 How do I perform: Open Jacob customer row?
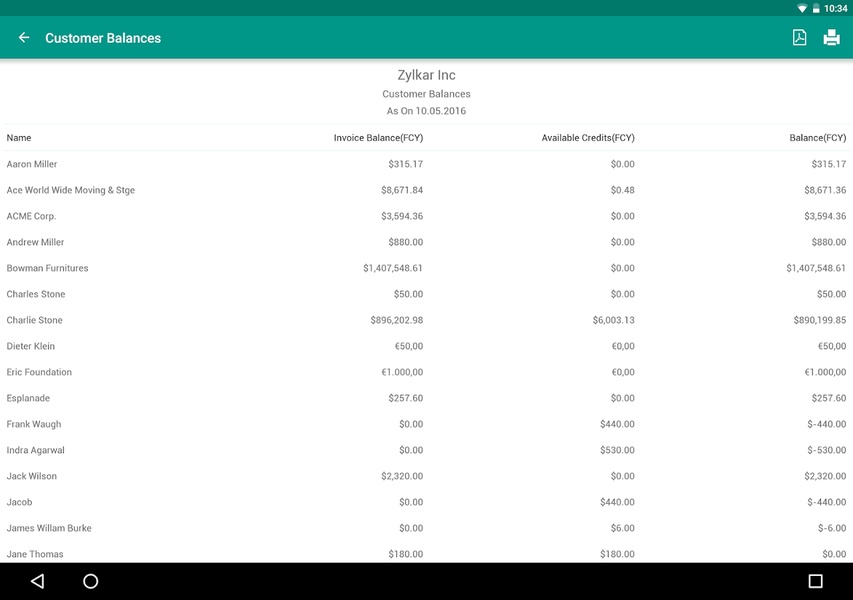click(x=426, y=502)
